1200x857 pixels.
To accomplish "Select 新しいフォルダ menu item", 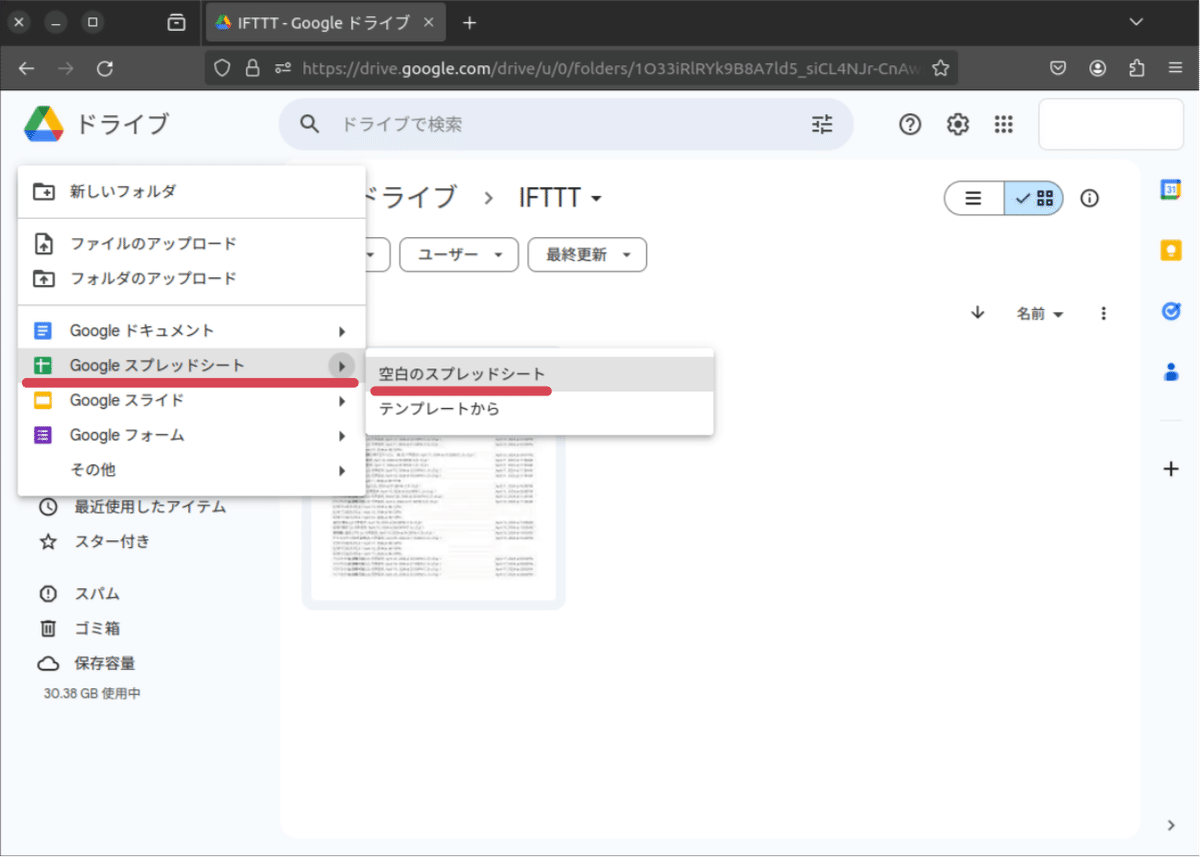I will [192, 191].
